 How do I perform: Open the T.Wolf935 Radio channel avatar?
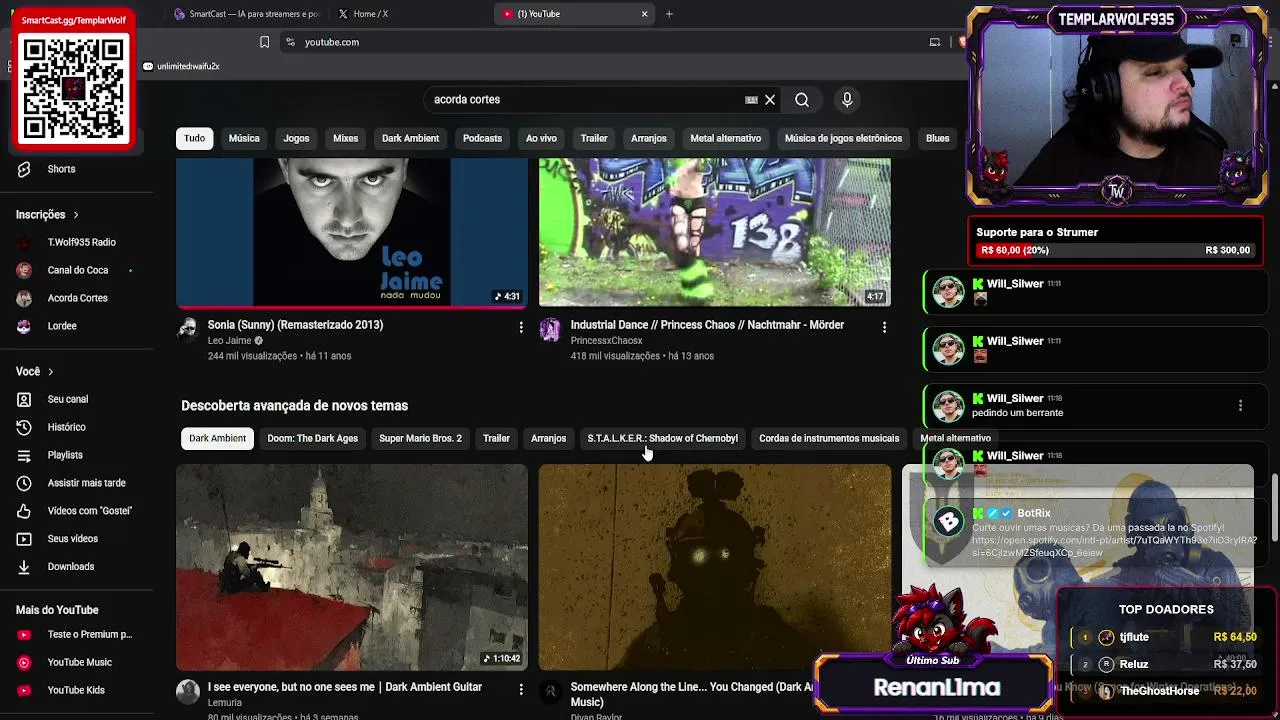pyautogui.click(x=24, y=242)
